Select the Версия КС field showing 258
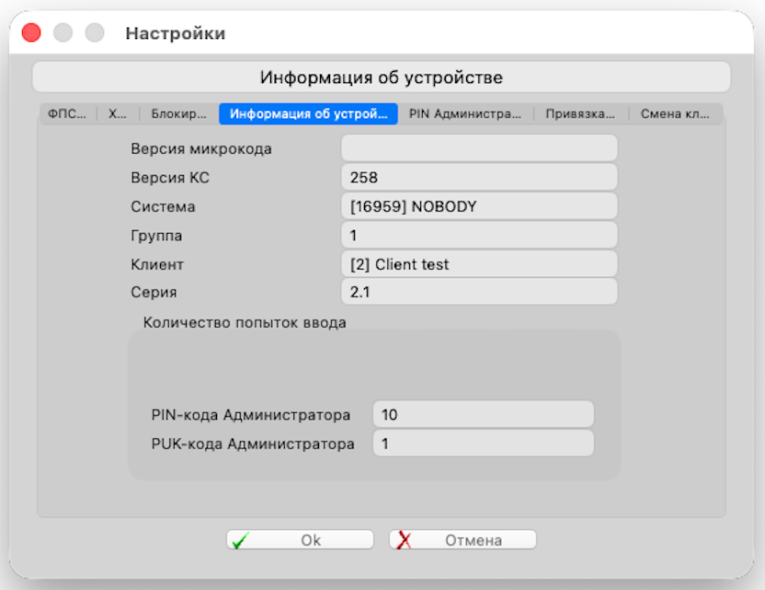This screenshot has height=590, width=765. (479, 177)
